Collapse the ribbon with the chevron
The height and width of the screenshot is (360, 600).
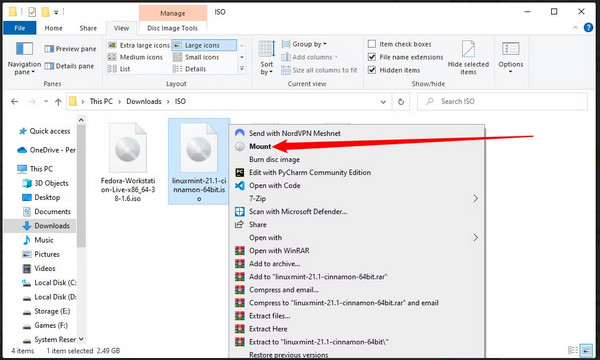tap(575, 28)
